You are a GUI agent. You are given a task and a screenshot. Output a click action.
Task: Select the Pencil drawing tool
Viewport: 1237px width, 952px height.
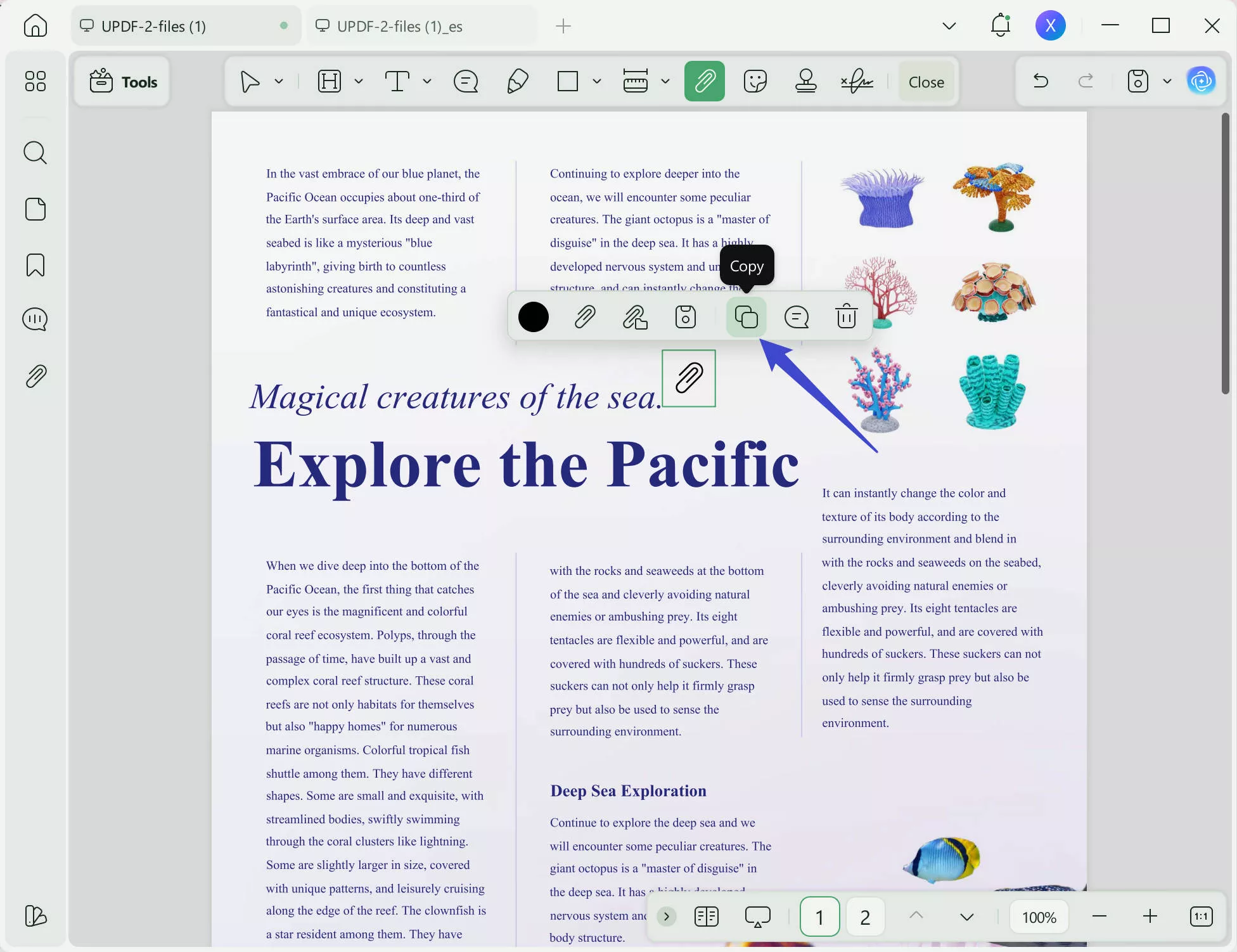[517, 81]
